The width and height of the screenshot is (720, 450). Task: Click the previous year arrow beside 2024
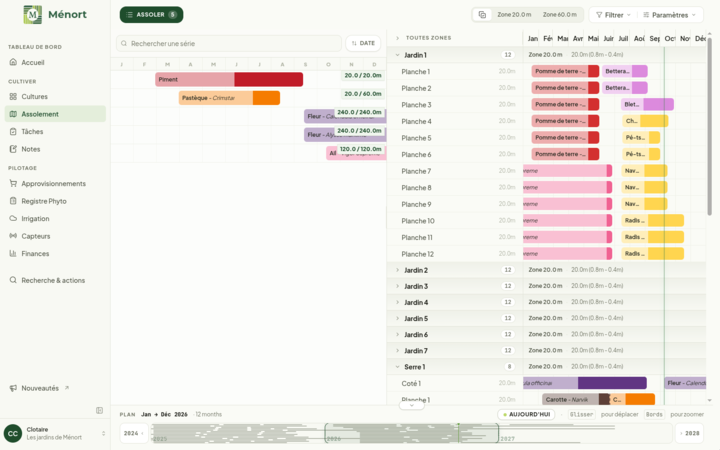142,433
